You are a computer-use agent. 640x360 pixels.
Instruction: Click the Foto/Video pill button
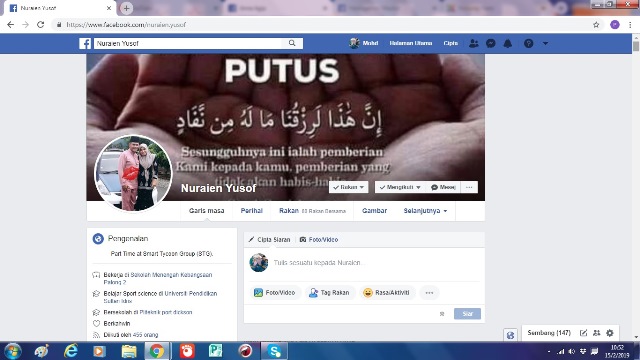(275, 293)
